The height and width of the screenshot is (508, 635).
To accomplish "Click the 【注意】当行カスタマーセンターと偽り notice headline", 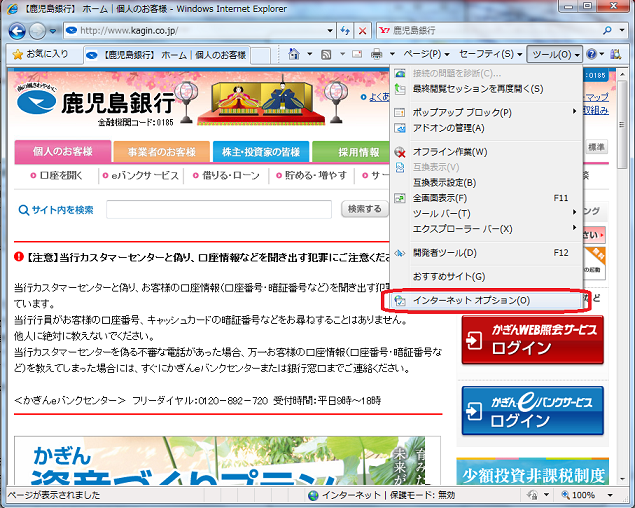I will pos(208,257).
